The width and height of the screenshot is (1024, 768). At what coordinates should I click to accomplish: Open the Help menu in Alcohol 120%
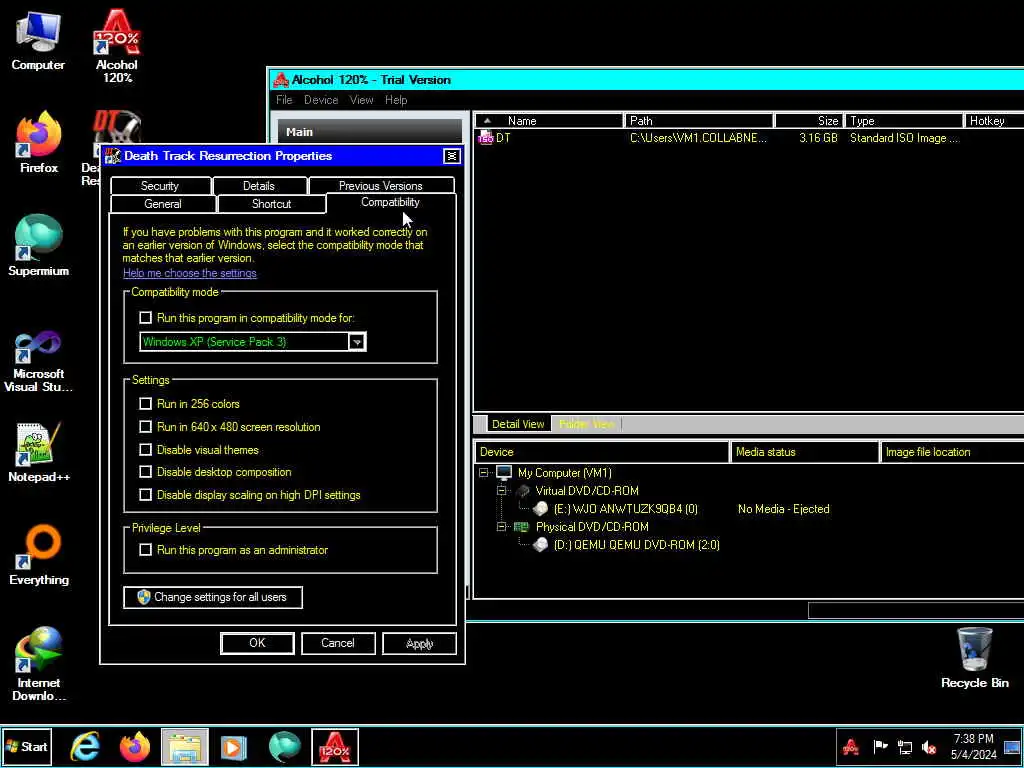coord(396,100)
